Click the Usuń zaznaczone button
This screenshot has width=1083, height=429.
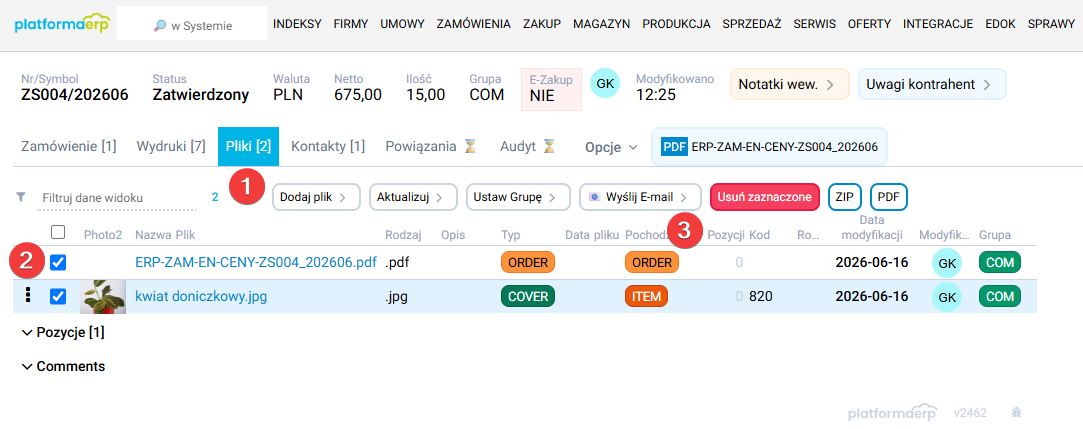[765, 197]
